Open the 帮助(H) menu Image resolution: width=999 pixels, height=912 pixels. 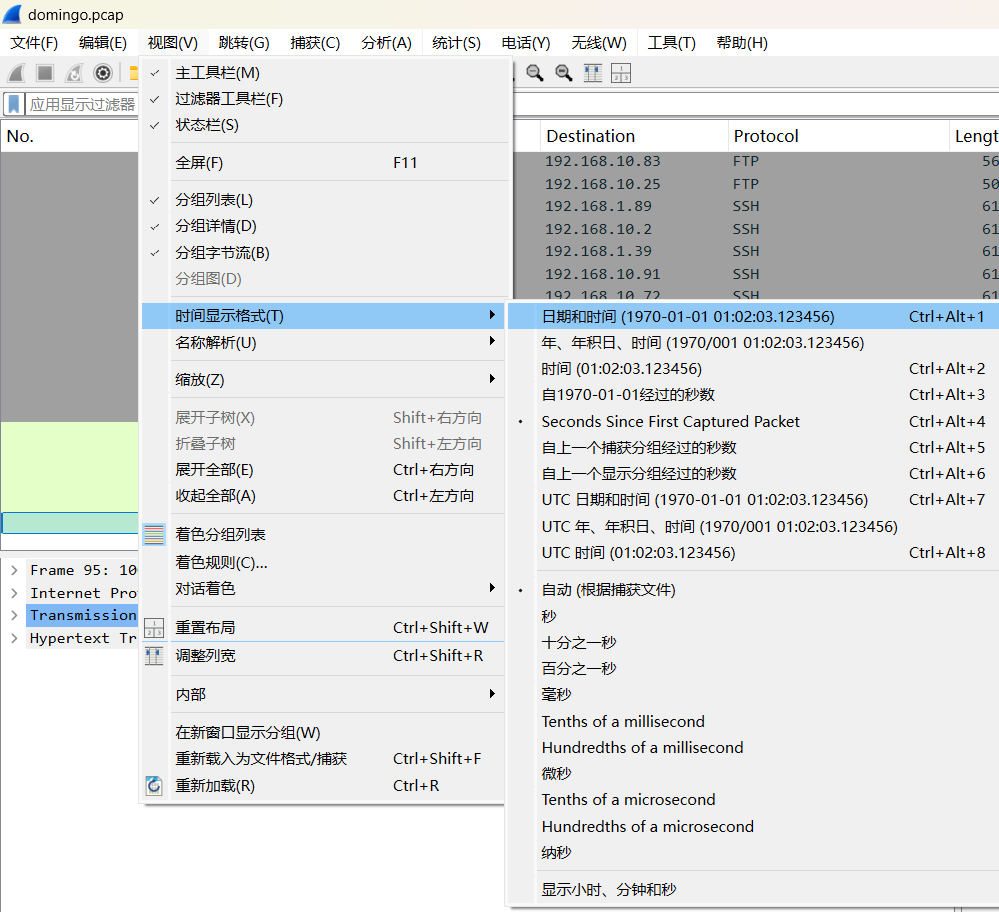pyautogui.click(x=742, y=43)
